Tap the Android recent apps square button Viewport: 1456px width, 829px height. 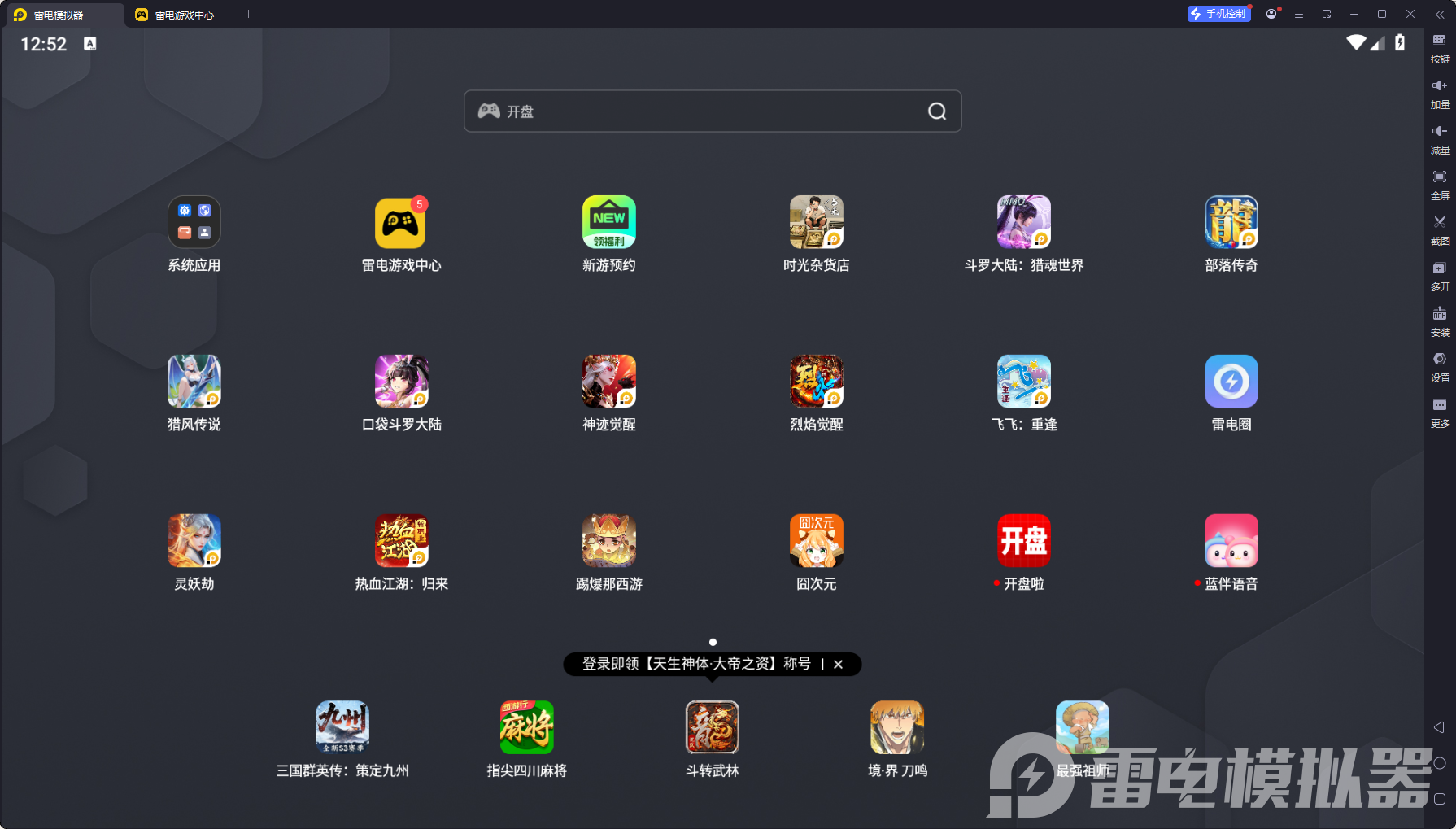pos(1439,799)
